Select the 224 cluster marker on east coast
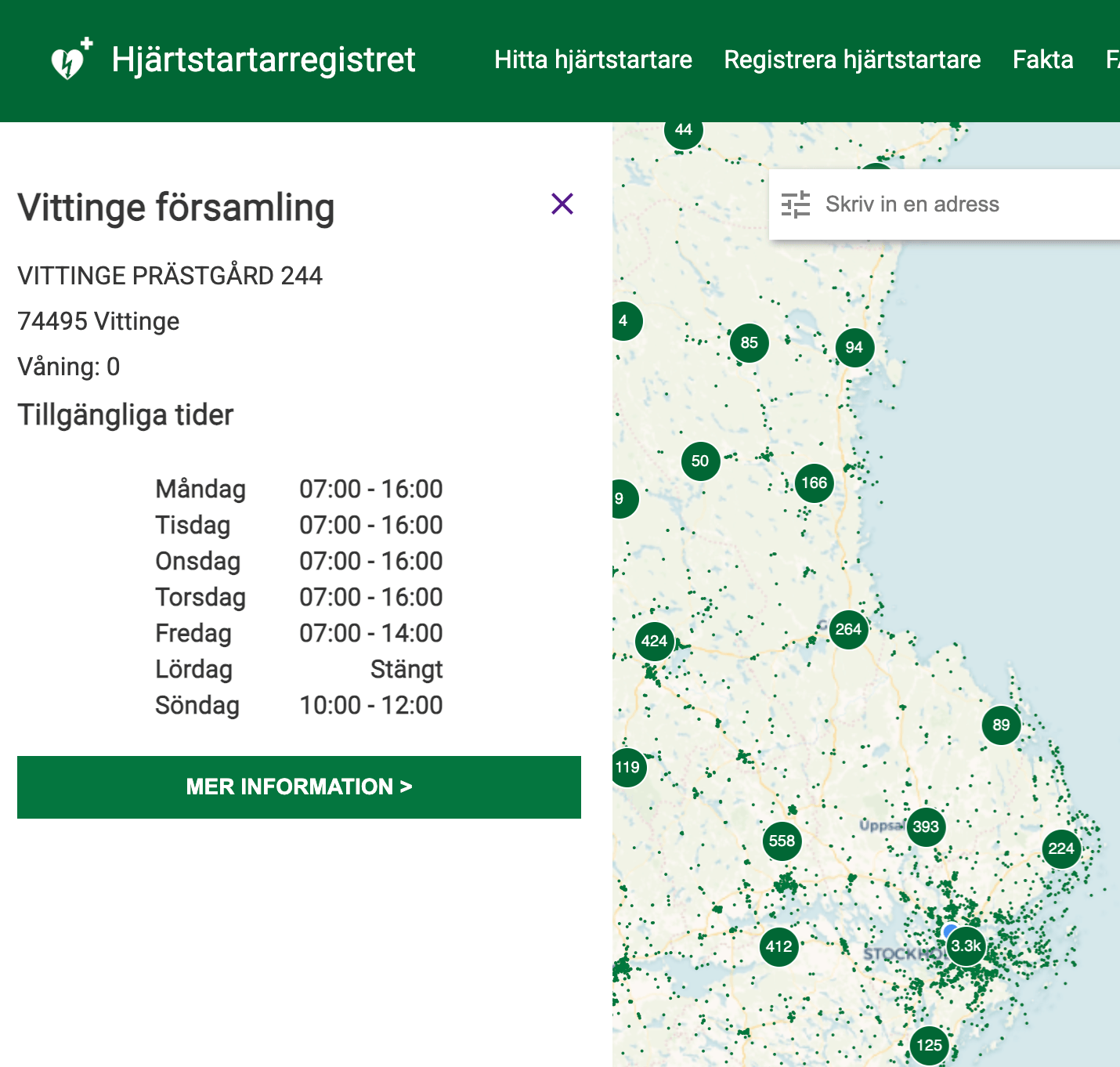This screenshot has height=1067, width=1120. point(1061,849)
